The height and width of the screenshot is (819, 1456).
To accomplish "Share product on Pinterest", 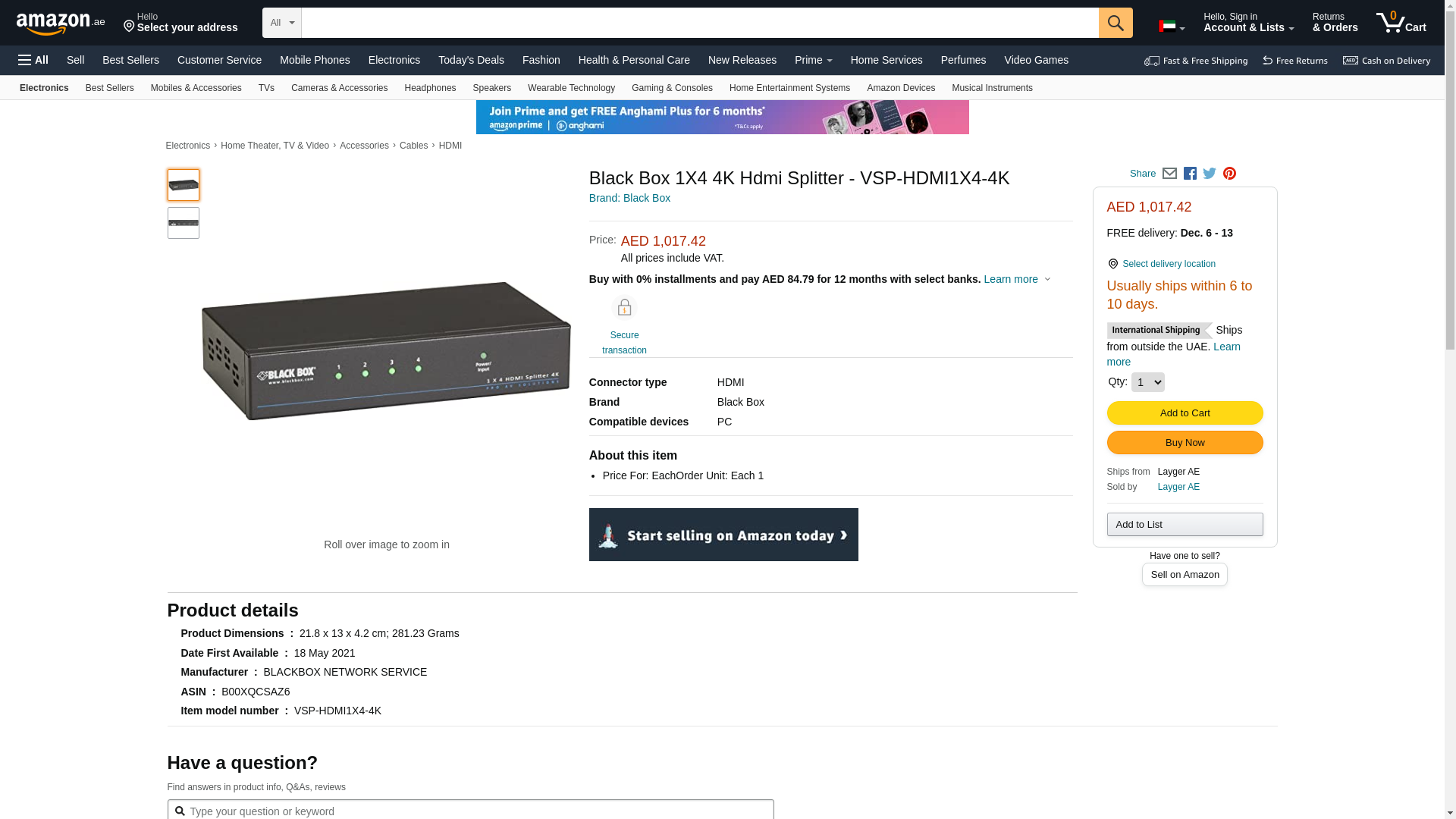I will click(1229, 174).
